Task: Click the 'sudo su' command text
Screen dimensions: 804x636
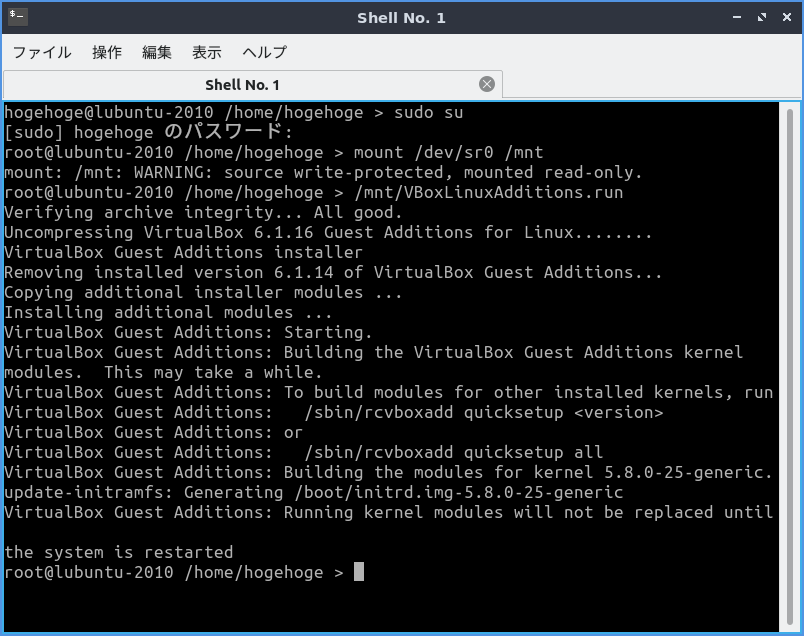Action: (x=428, y=112)
